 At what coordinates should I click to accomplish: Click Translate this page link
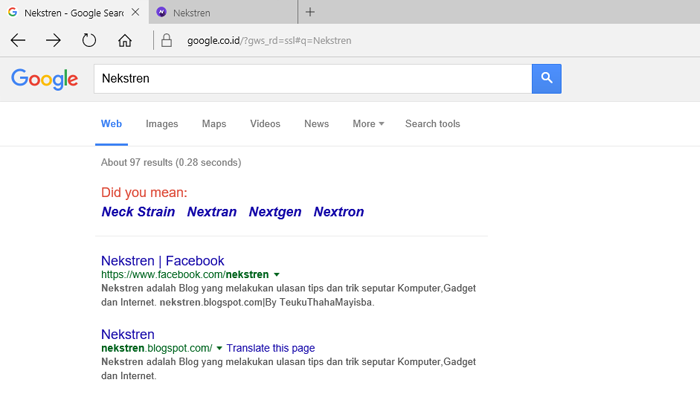coord(271,348)
